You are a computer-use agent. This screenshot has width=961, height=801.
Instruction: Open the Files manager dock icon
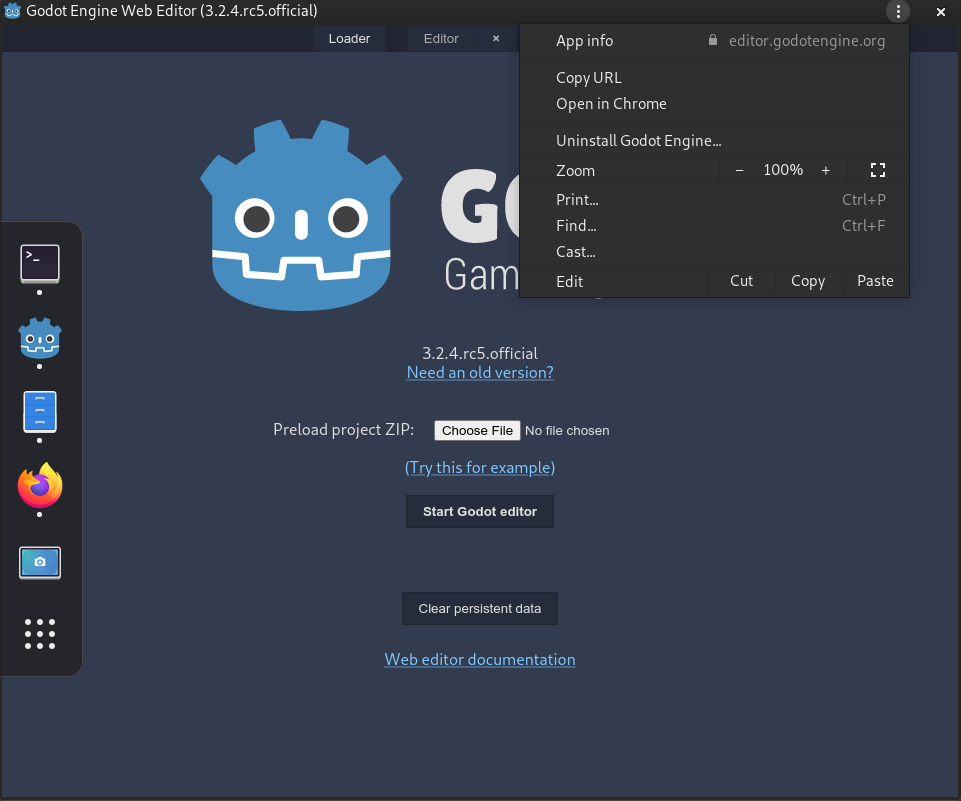coord(40,412)
